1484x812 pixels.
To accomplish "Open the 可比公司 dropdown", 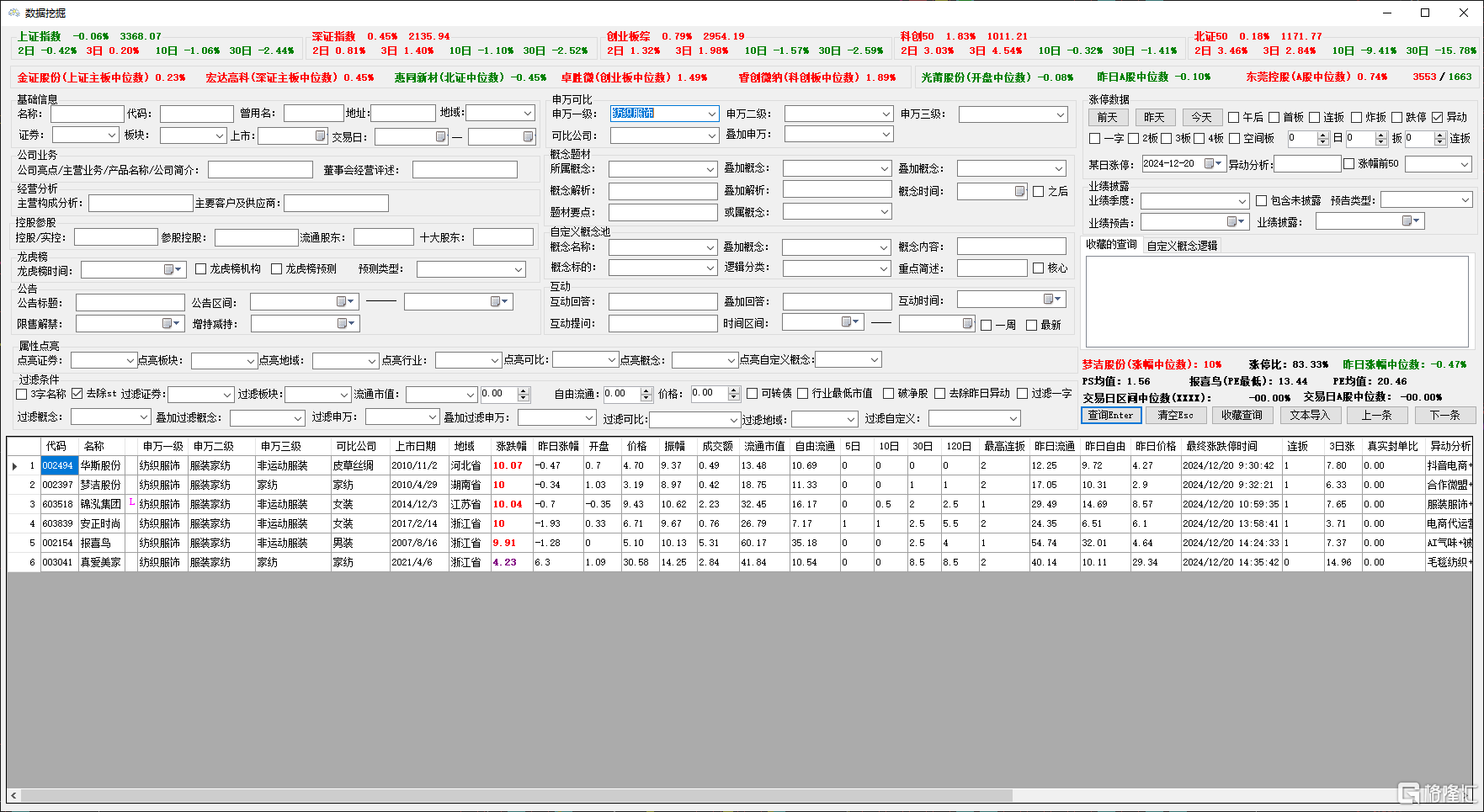I will [712, 135].
